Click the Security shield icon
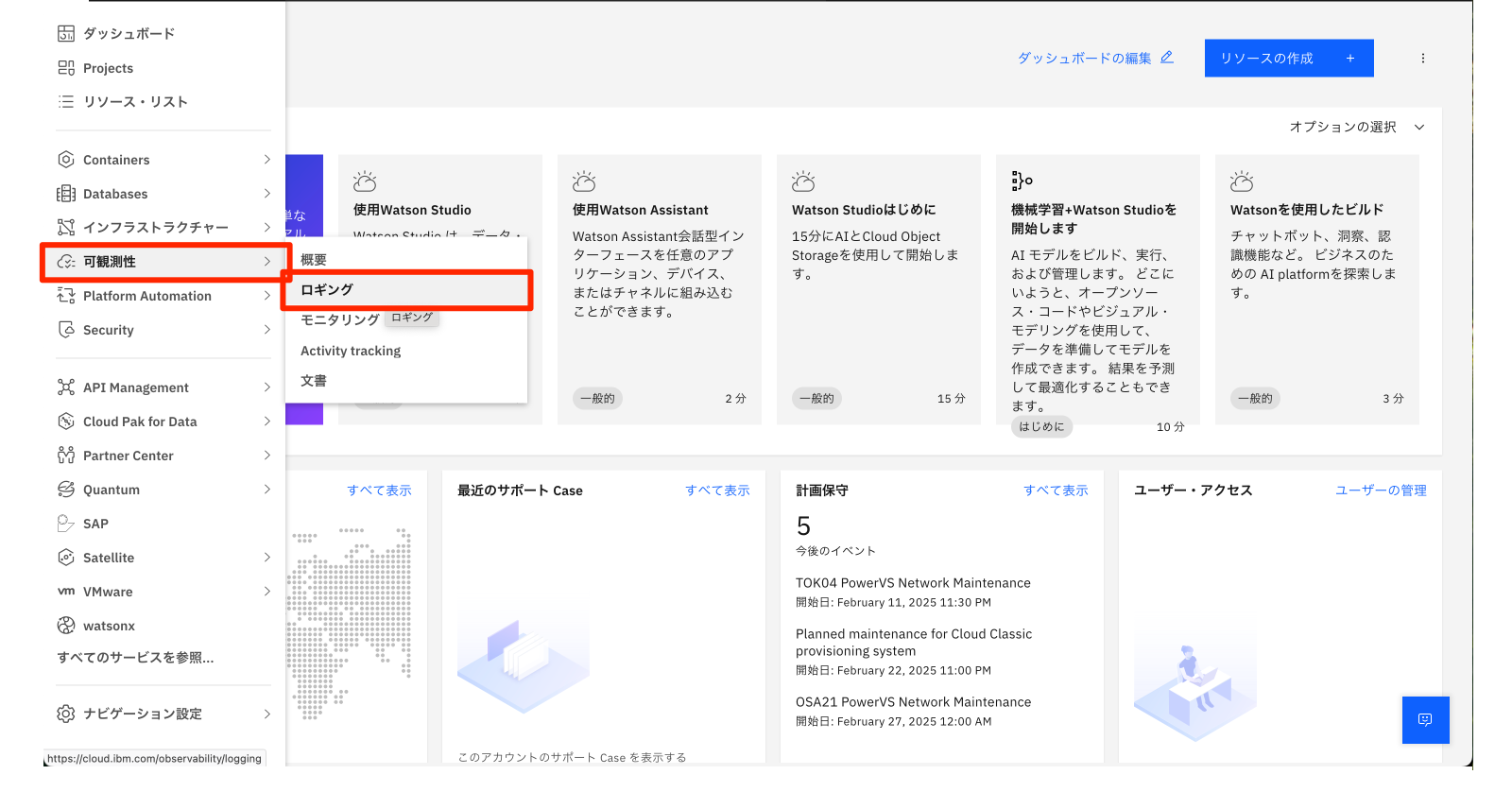This screenshot has height=809, width=1512. [x=66, y=330]
